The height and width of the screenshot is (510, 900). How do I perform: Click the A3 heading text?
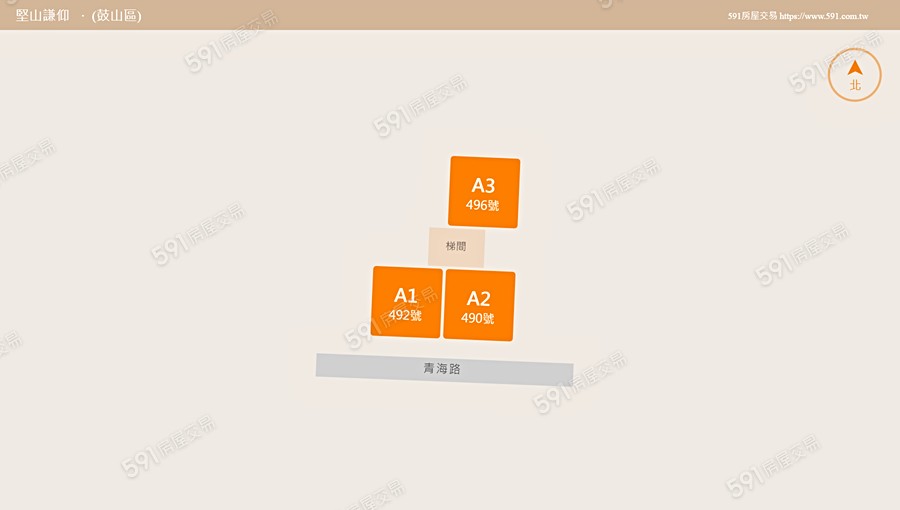click(x=483, y=185)
